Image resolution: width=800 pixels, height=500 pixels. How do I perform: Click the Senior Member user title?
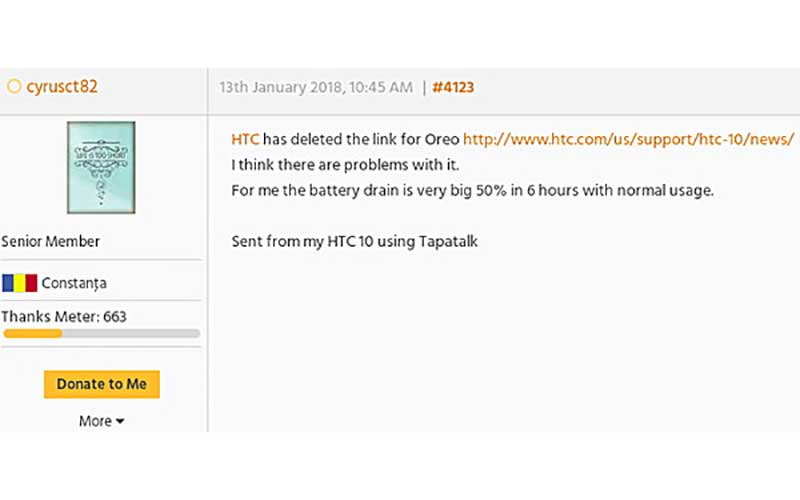click(x=50, y=241)
